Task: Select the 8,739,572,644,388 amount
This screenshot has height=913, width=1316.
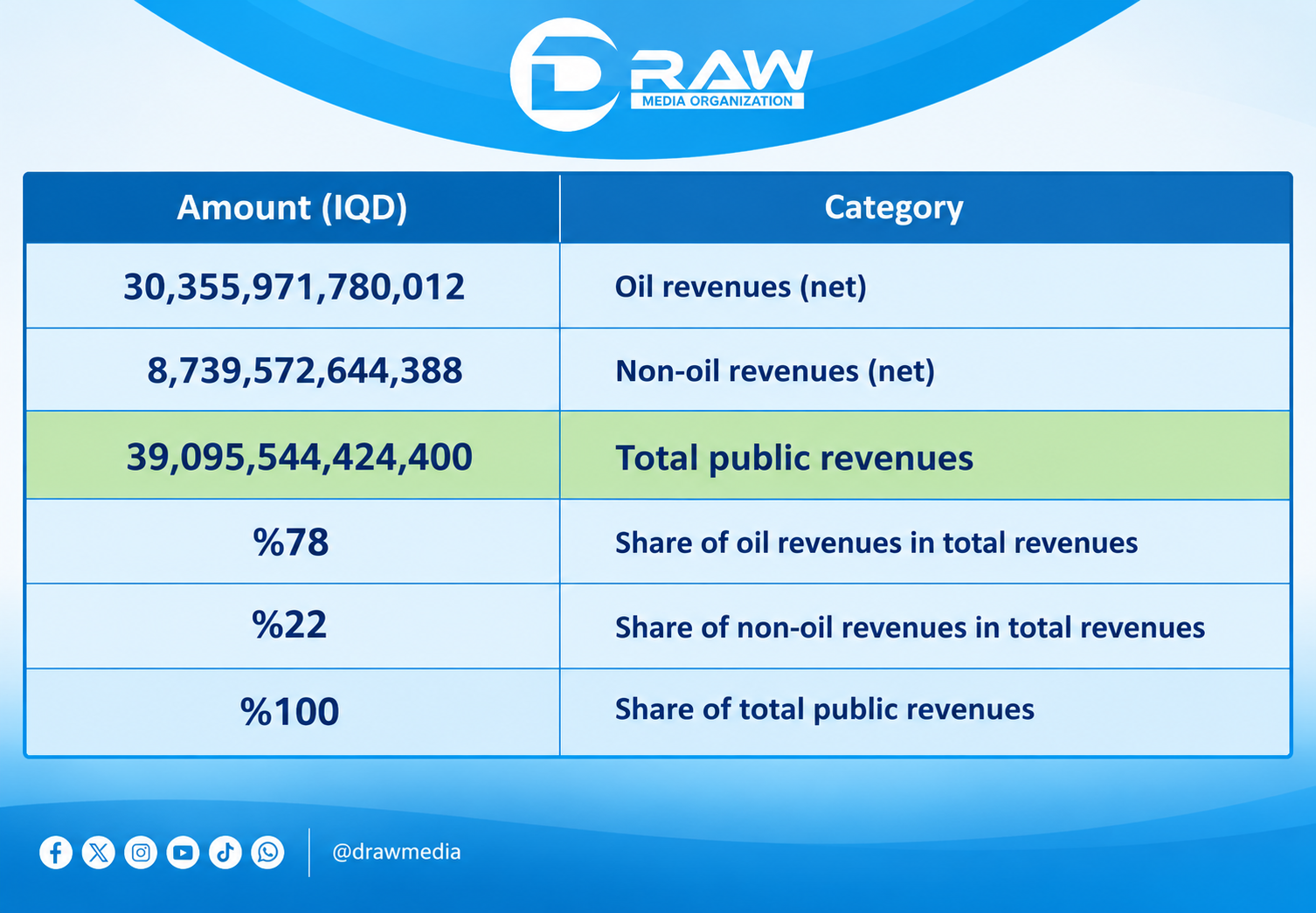Action: (305, 370)
